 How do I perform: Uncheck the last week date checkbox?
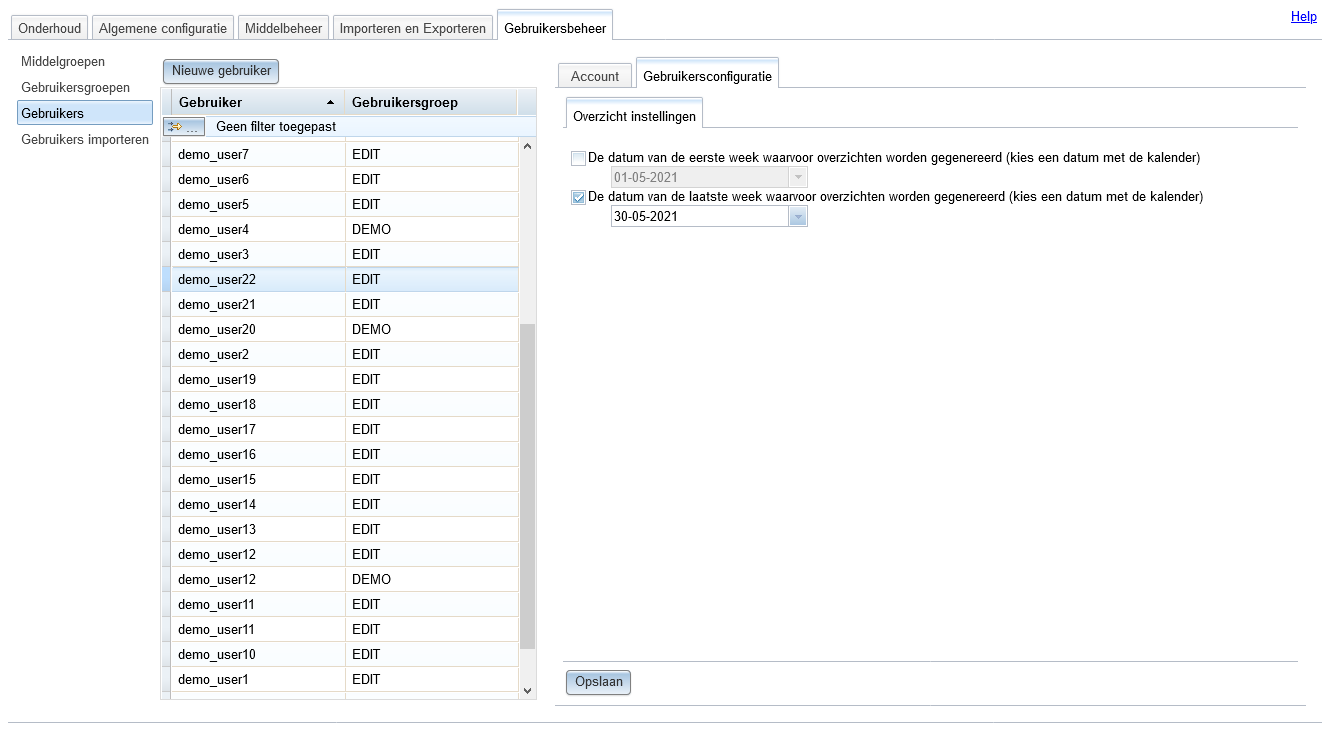click(x=578, y=197)
